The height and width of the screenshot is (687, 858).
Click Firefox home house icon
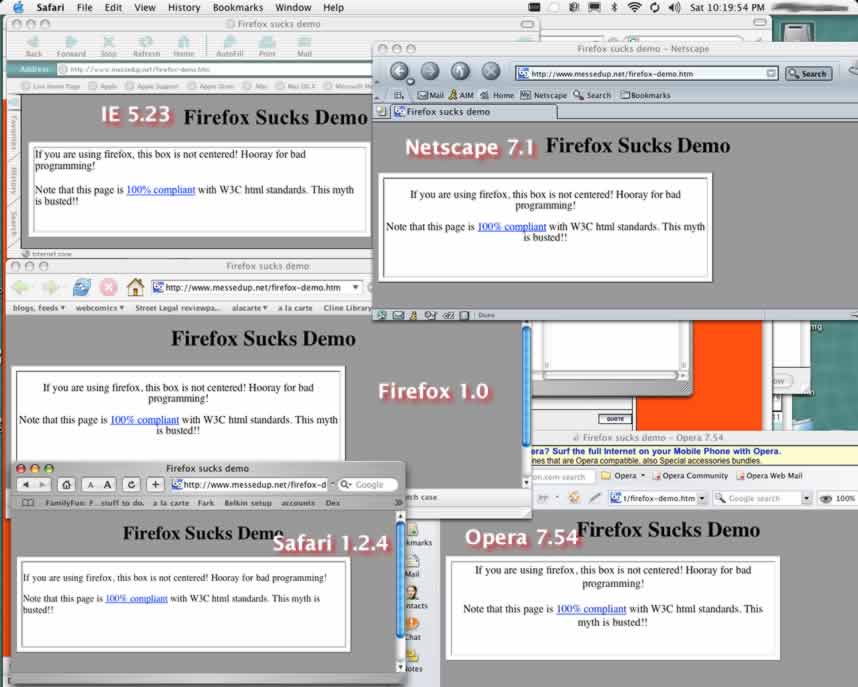[x=135, y=287]
